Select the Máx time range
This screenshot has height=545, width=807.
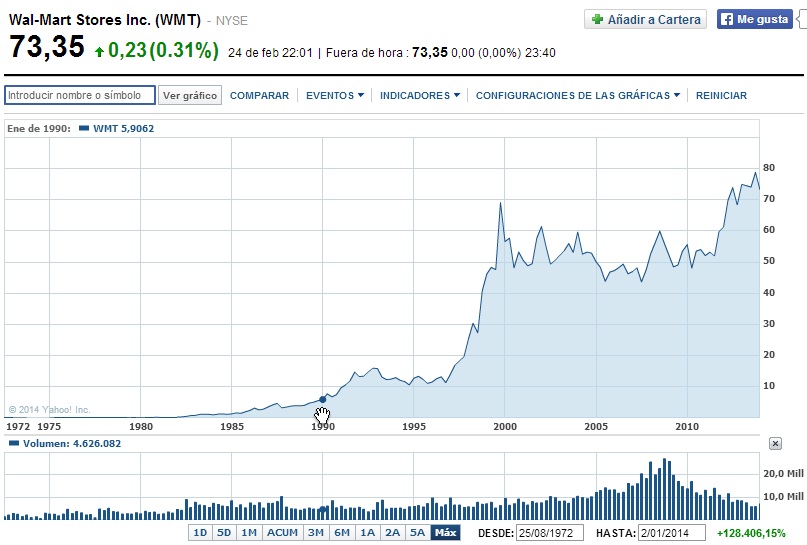[x=445, y=533]
